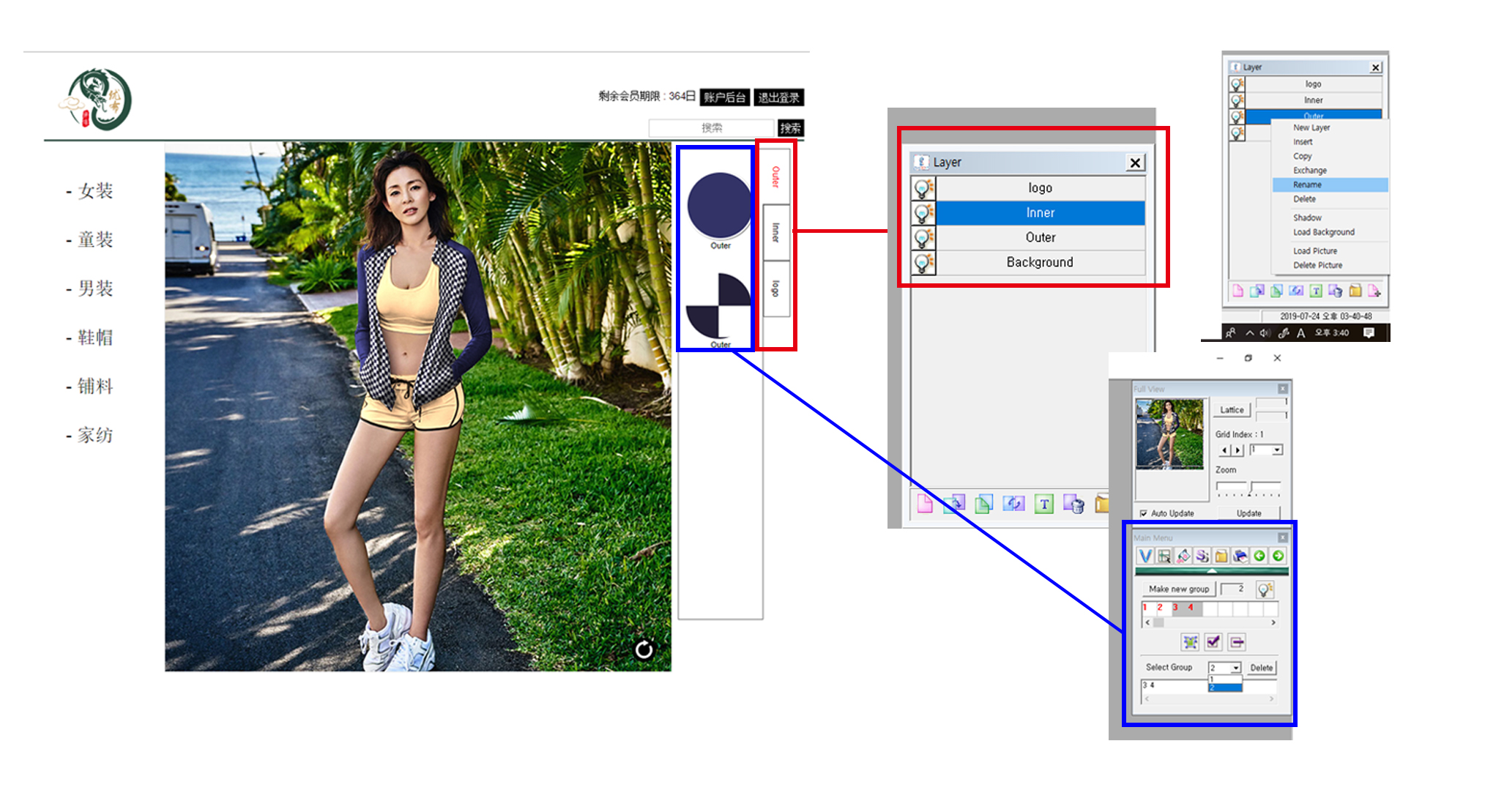Click the Make new group button
This screenshot has height=812, width=1485.
[x=1178, y=589]
